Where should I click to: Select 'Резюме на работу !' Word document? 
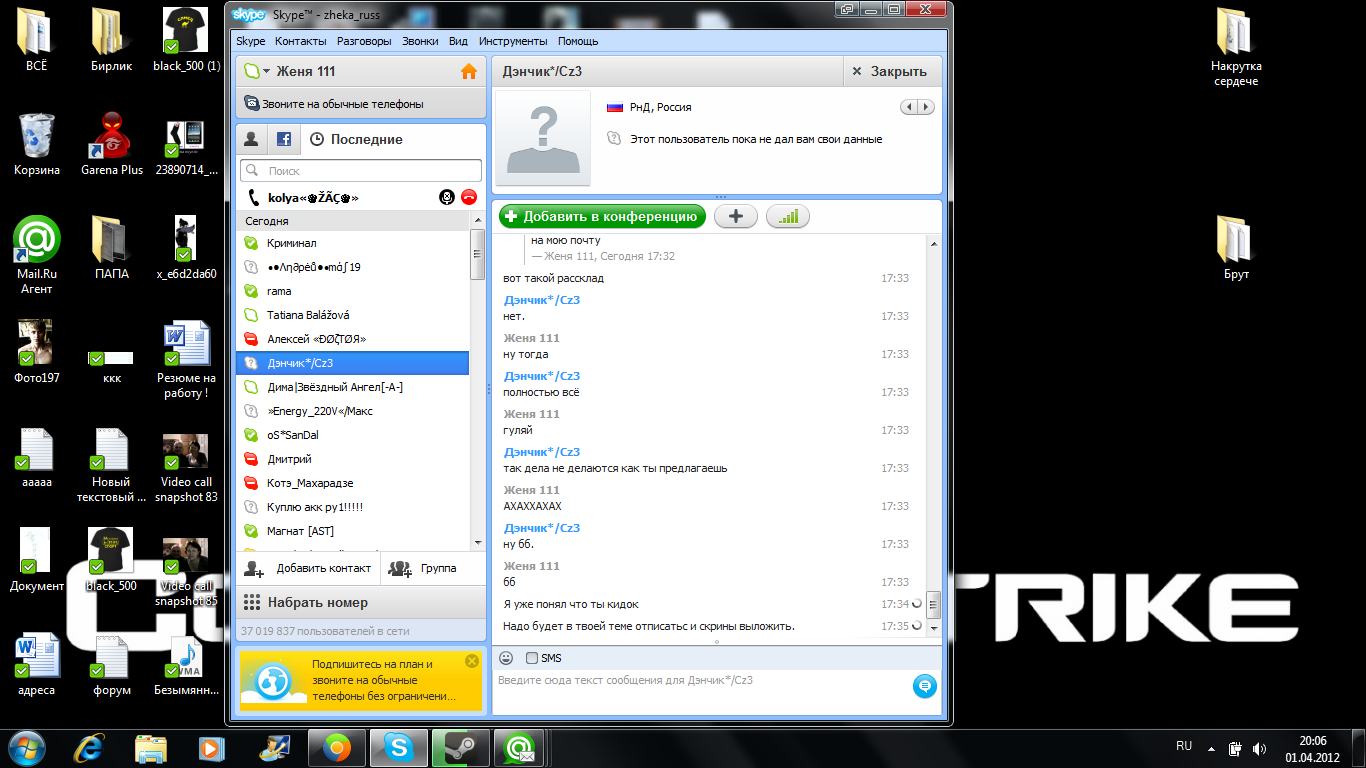pos(186,360)
